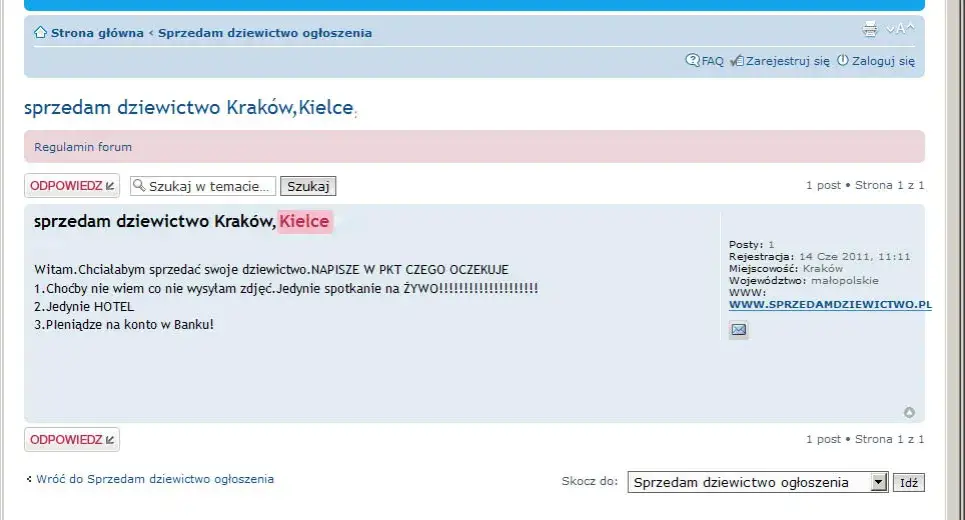Open the Regulamin forum link
This screenshot has height=520, width=965.
click(83, 147)
